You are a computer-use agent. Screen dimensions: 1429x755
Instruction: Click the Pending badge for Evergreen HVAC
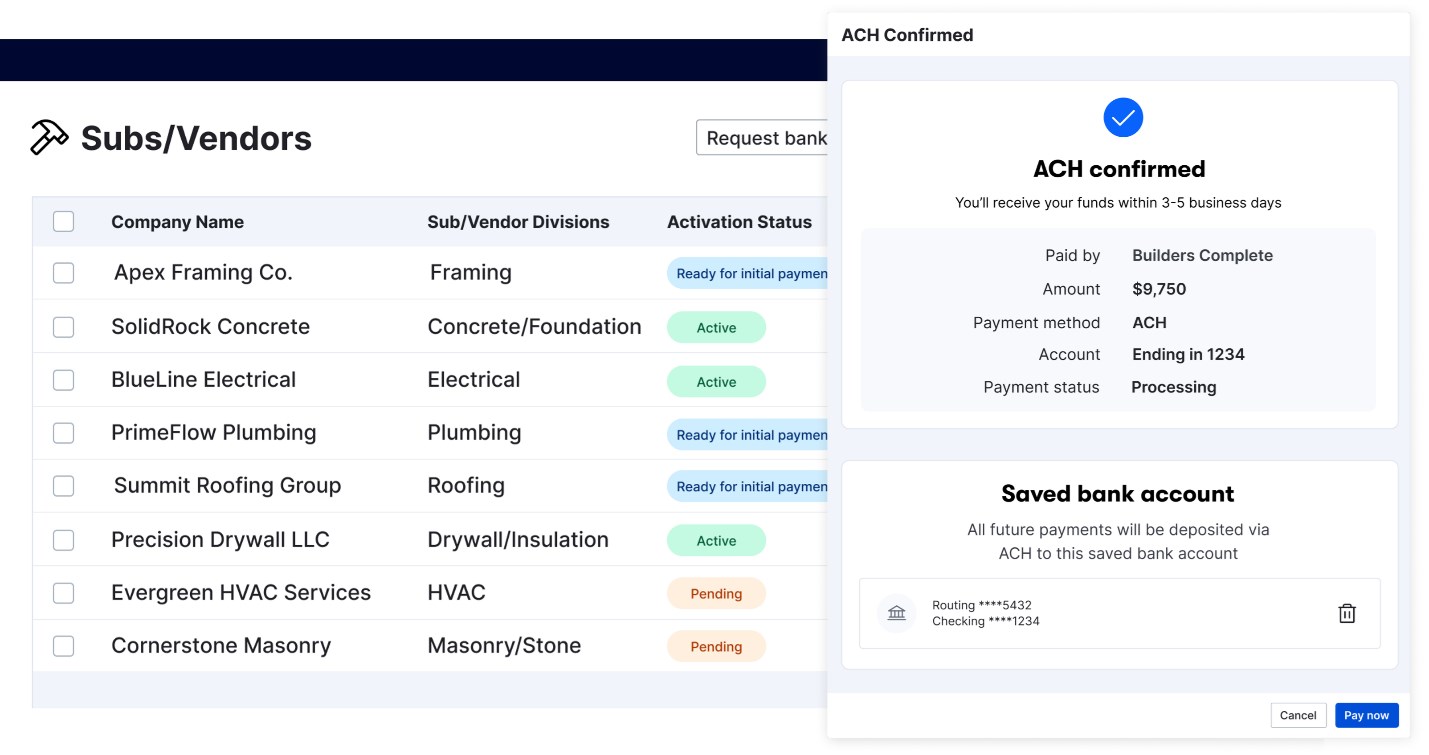716,594
